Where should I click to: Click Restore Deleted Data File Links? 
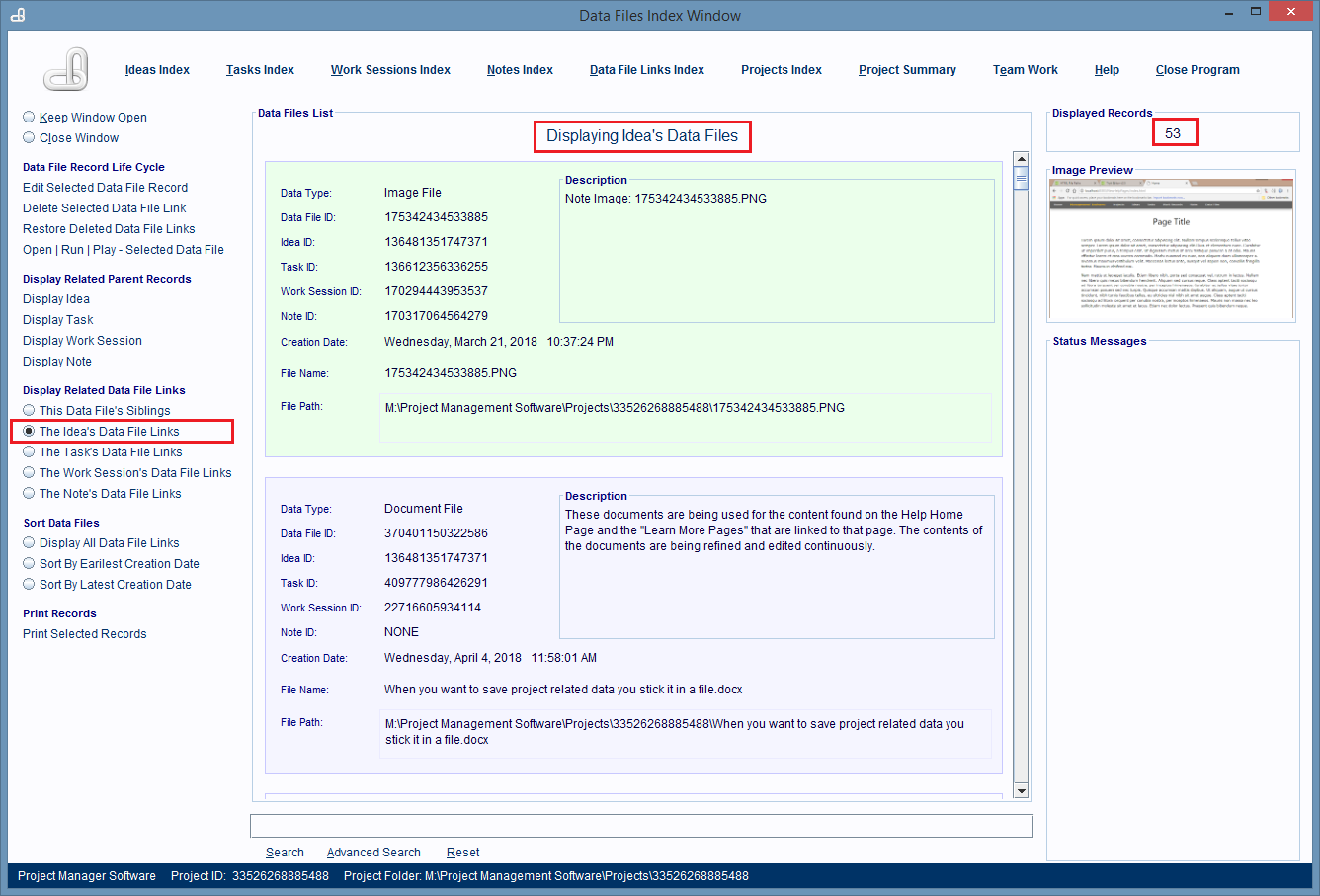[x=109, y=228]
